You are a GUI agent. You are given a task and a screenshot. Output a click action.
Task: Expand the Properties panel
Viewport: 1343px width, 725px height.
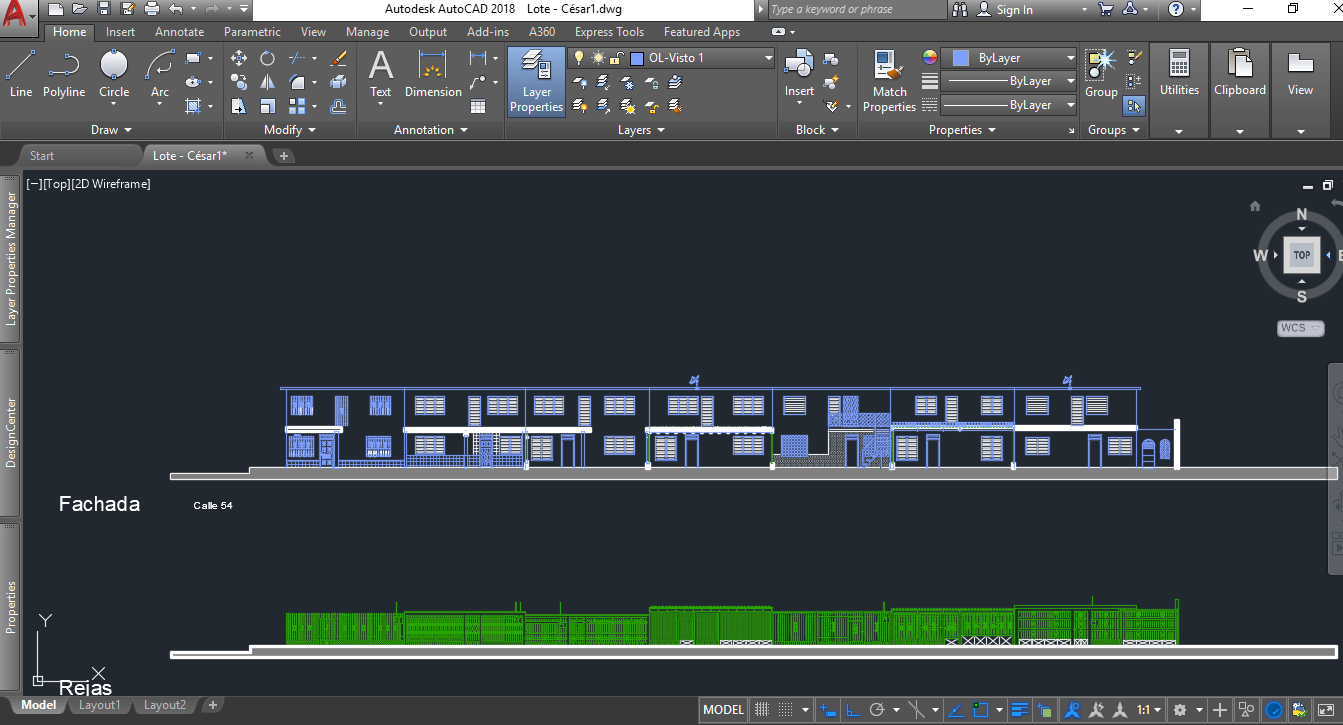point(962,130)
